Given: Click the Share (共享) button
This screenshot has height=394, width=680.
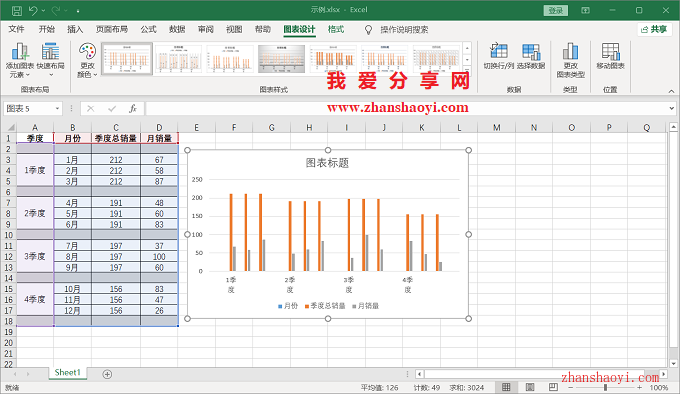Looking at the screenshot, I should 654,29.
